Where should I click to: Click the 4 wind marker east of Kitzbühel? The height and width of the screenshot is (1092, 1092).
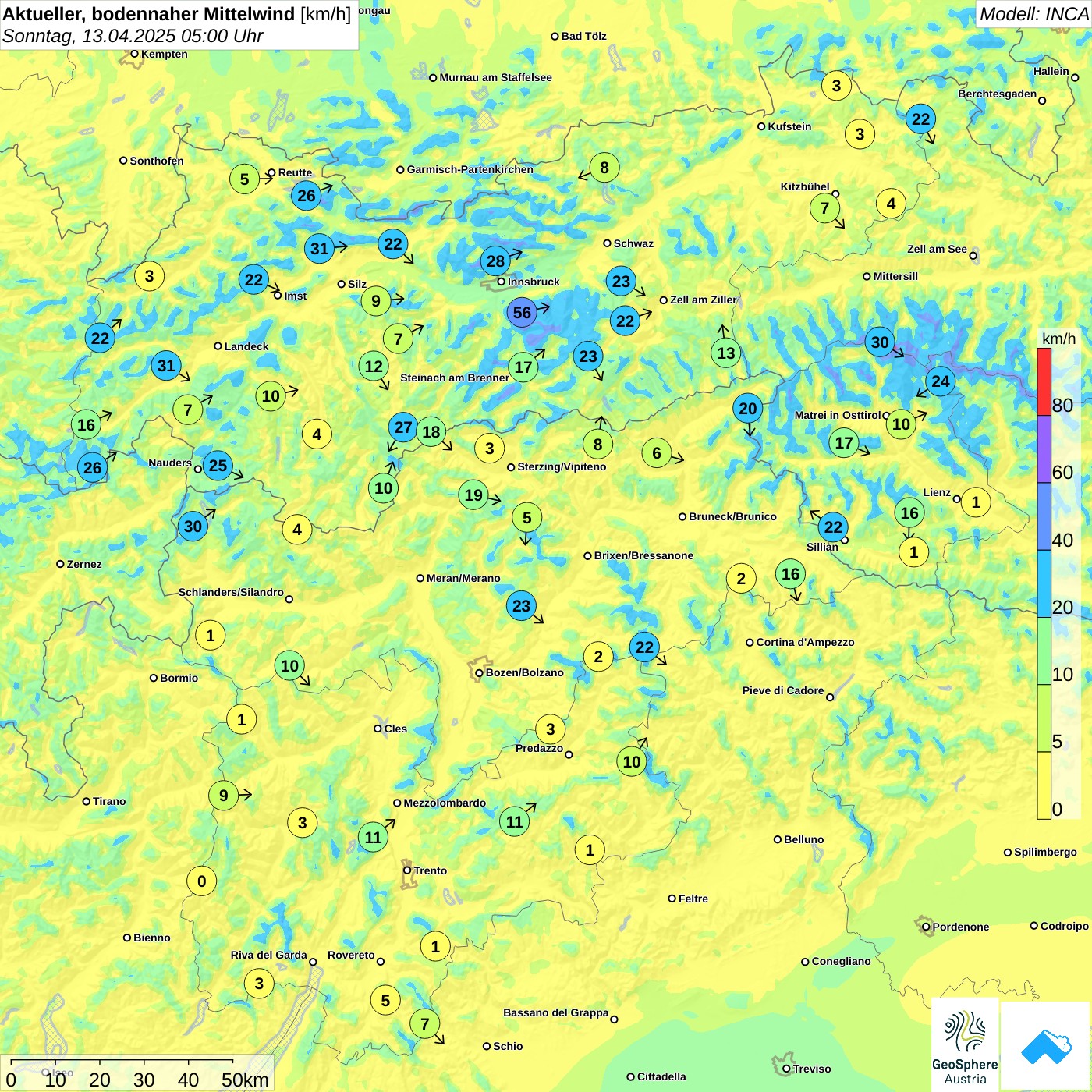(892, 204)
